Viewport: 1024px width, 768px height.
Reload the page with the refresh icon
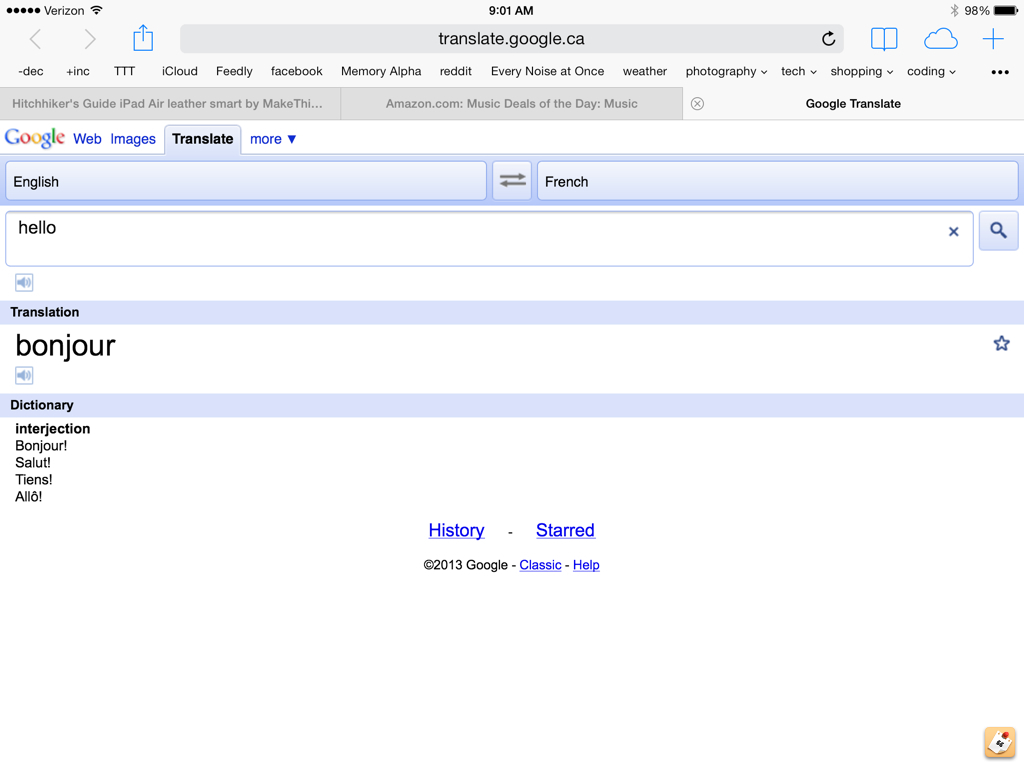(828, 39)
